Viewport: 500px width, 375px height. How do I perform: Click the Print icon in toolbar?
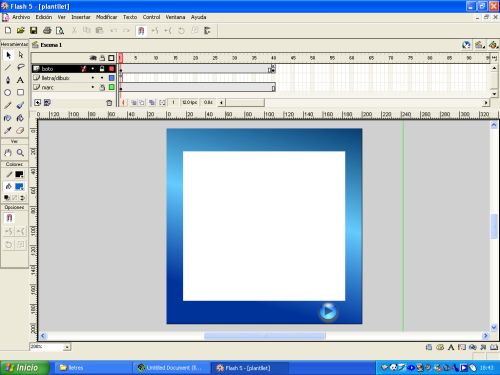(47, 31)
